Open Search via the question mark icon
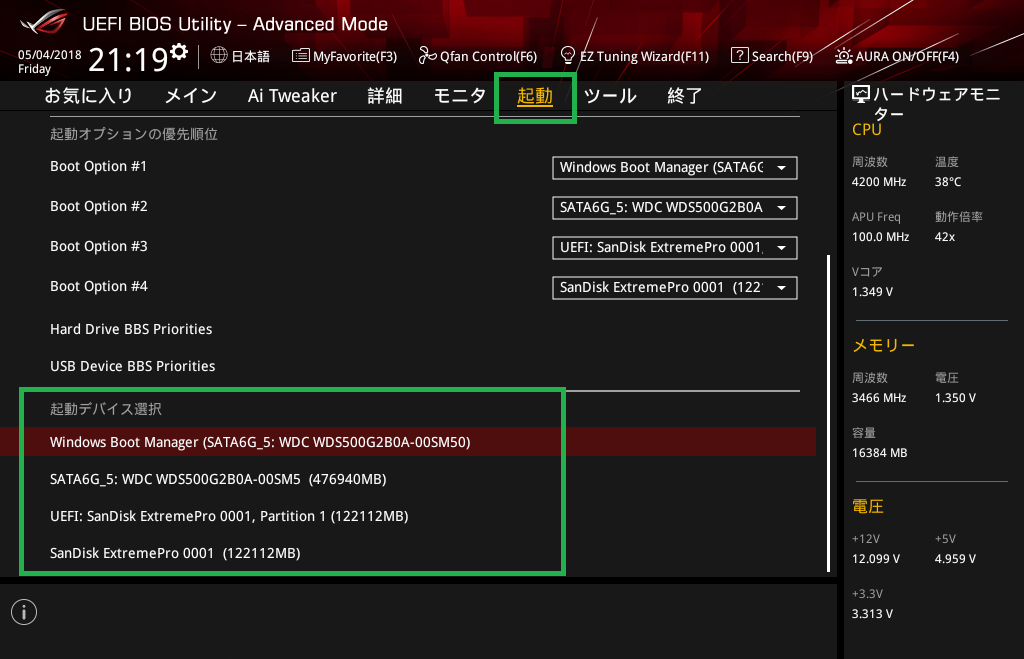This screenshot has width=1024, height=659. point(739,56)
